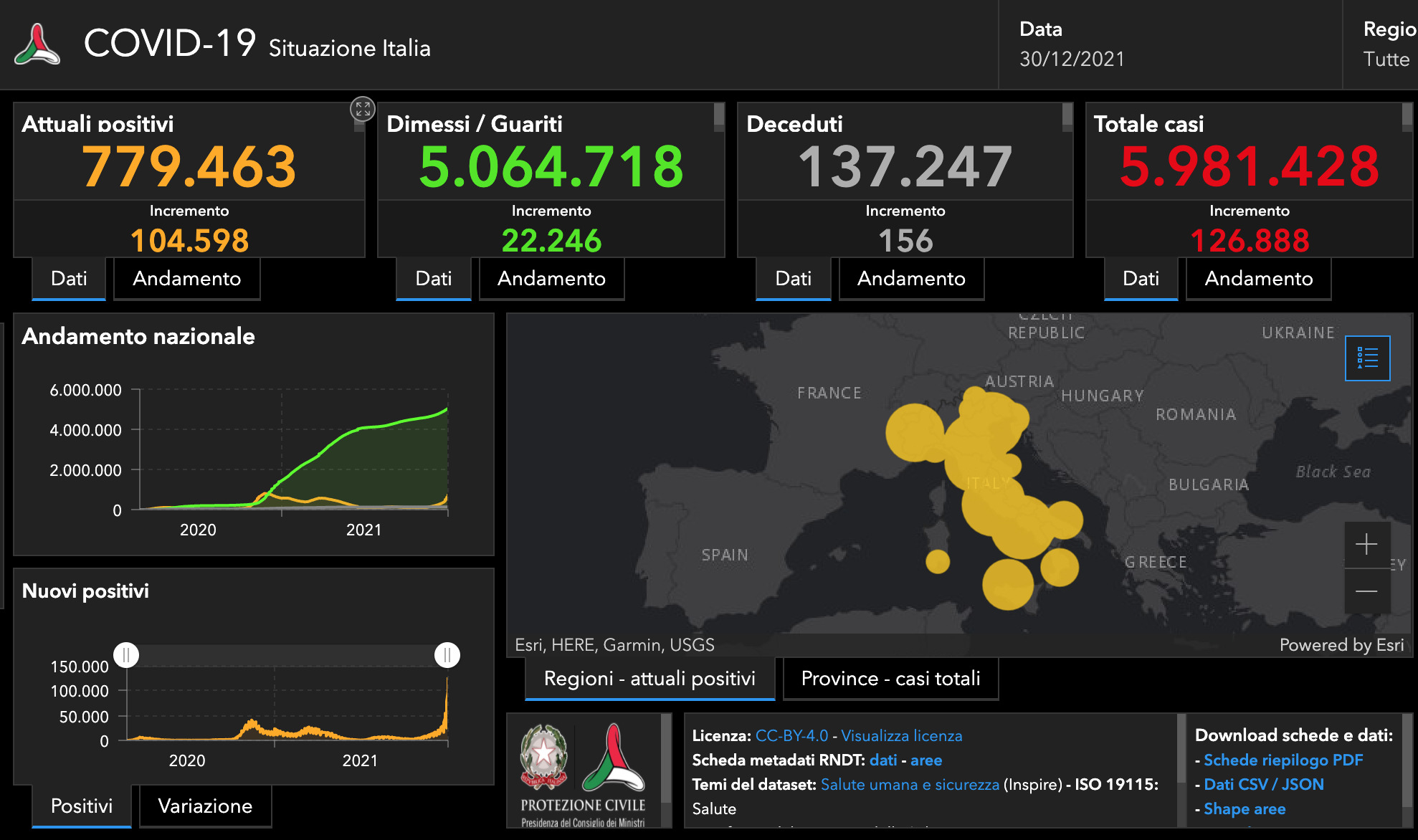Zoom out on the map with minus button
The height and width of the screenshot is (840, 1418).
(x=1366, y=591)
